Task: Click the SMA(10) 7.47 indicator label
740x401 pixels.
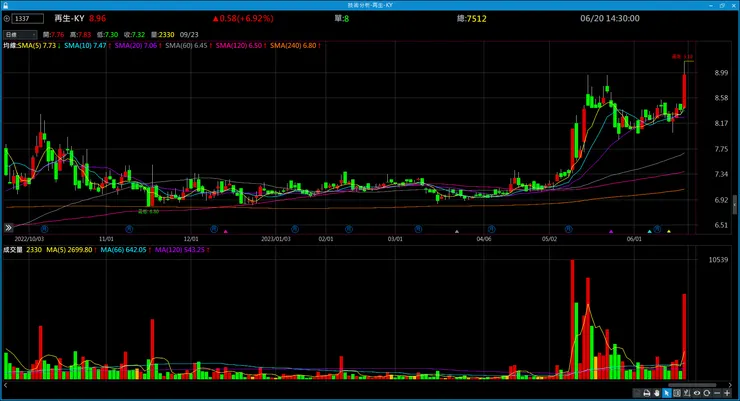Action: click(85, 46)
